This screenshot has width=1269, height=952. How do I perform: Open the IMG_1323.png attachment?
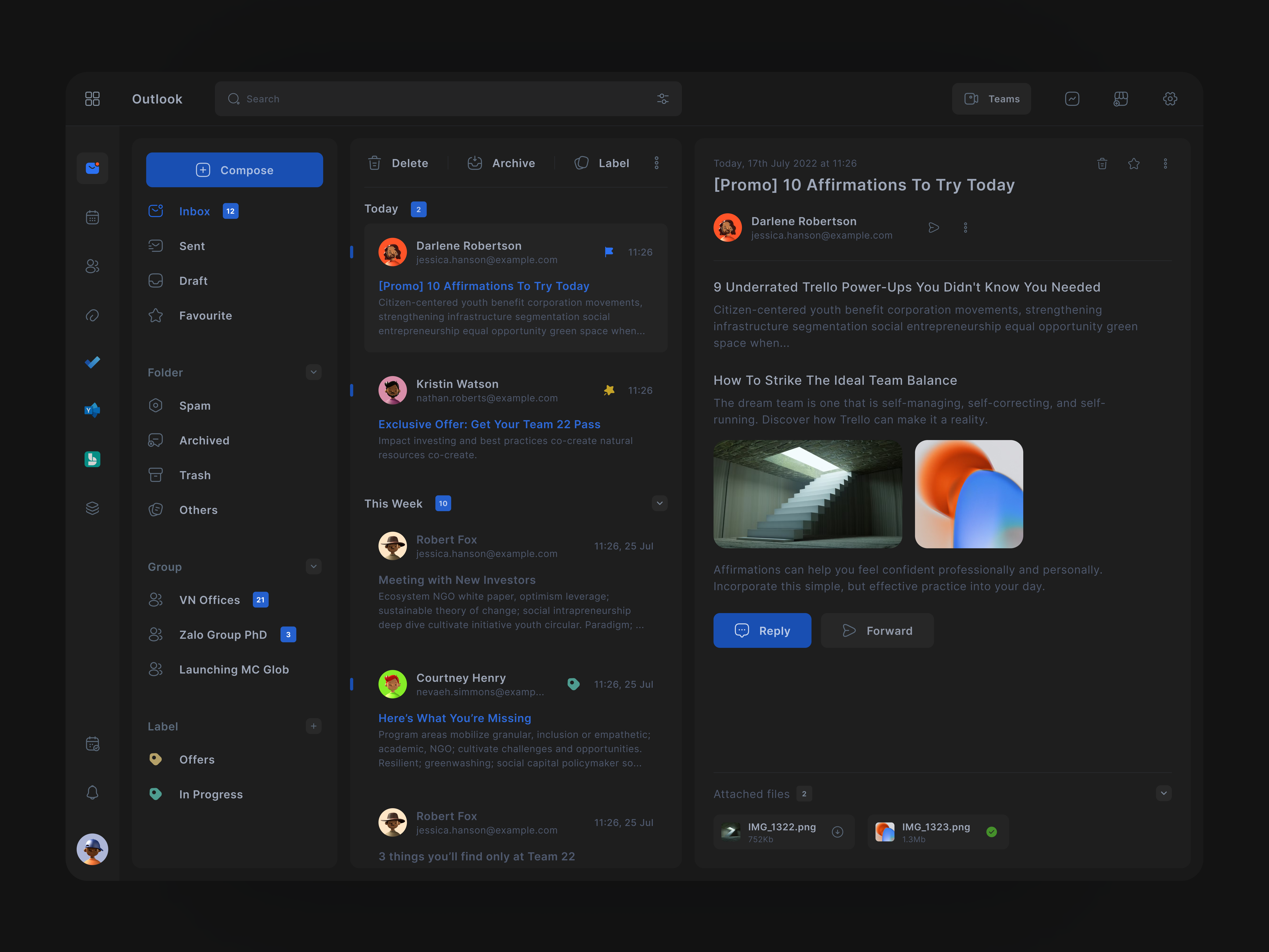938,832
